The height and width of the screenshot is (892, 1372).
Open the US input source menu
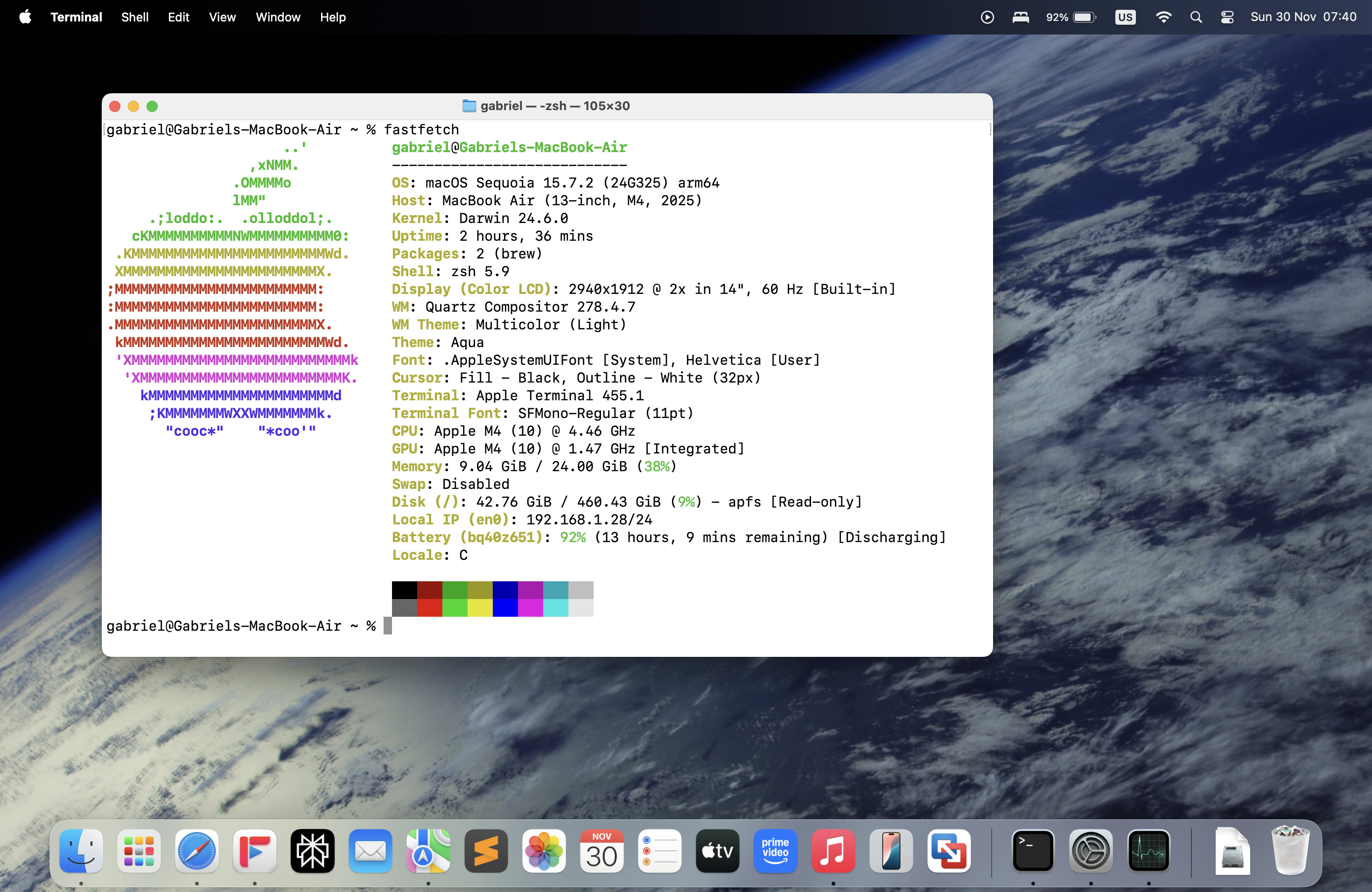tap(1125, 17)
